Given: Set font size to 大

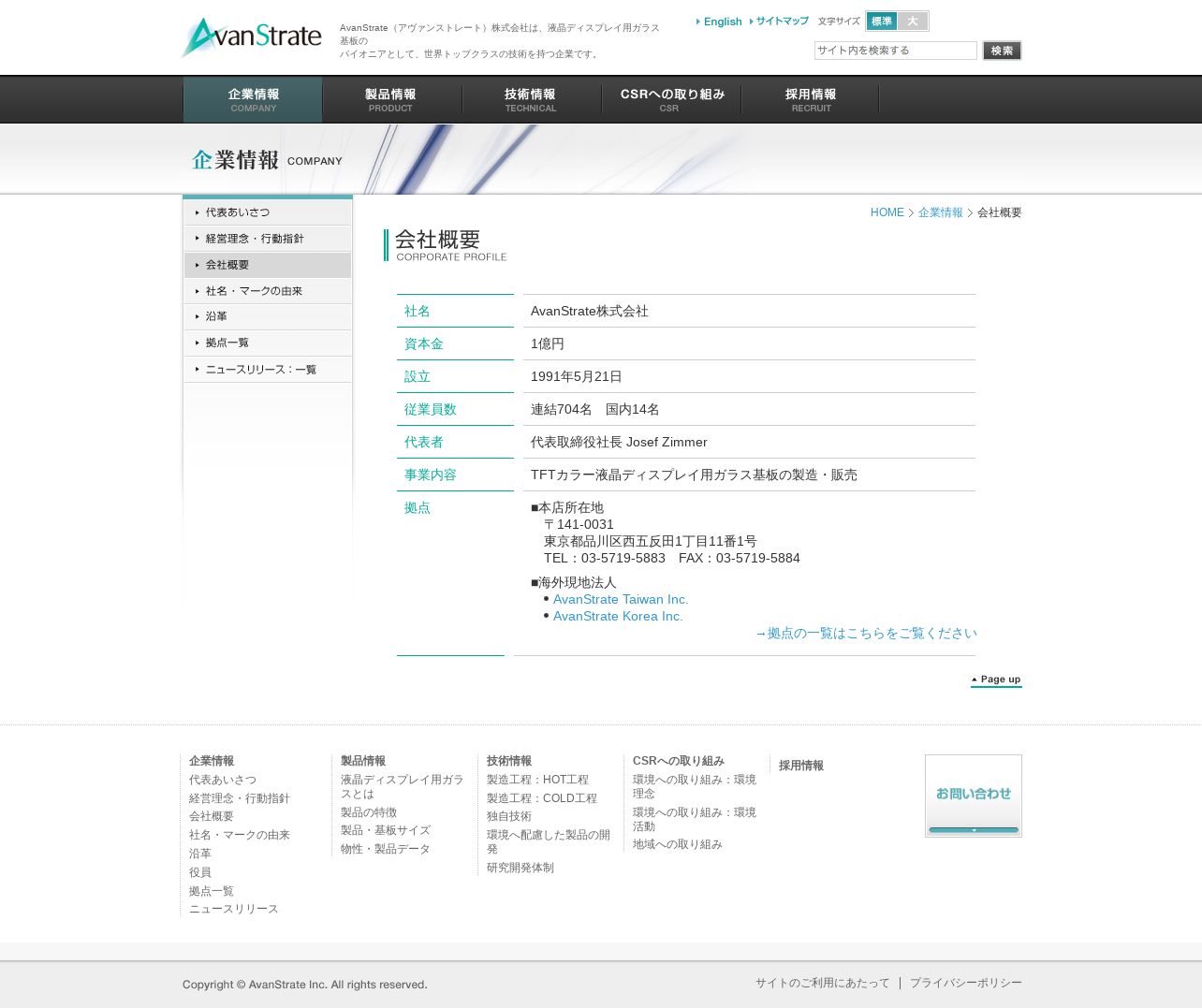Looking at the screenshot, I should 913,22.
